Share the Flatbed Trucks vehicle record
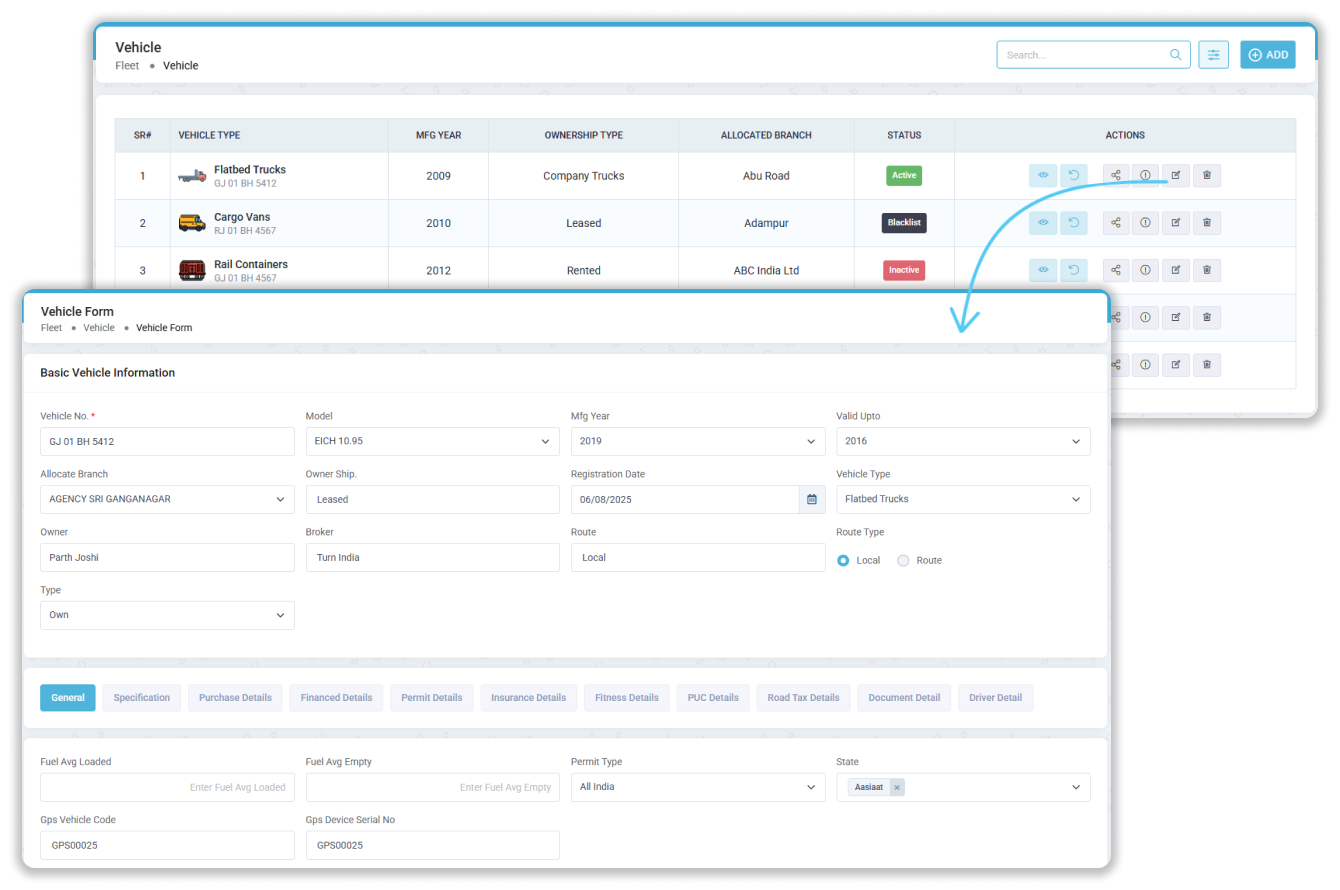This screenshot has width=1340, height=890. pos(1116,175)
